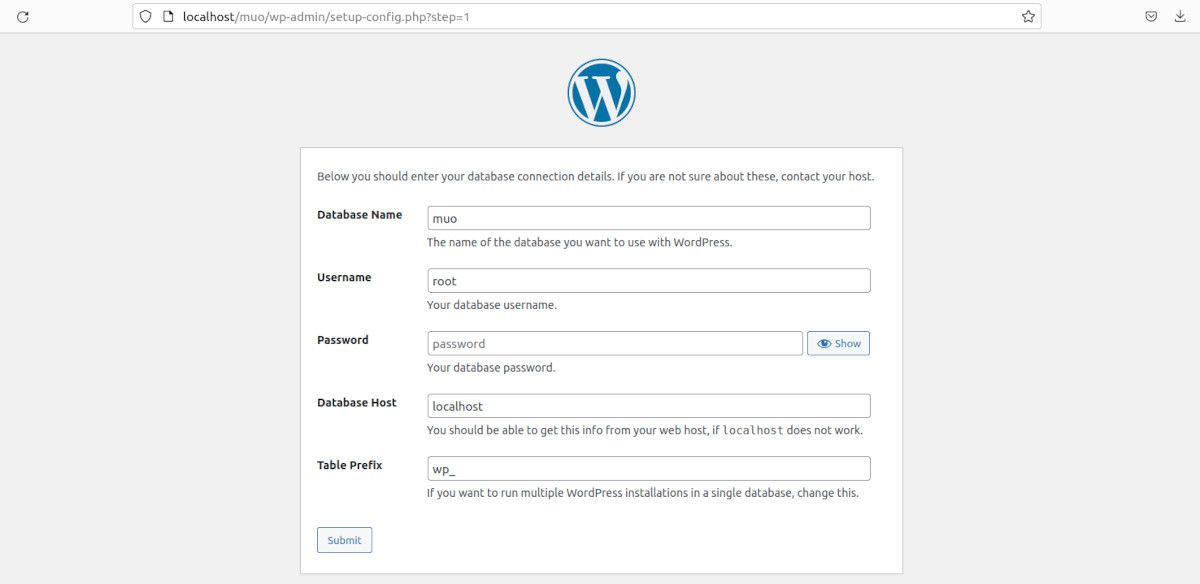Click into the Password input box
Screen dimensions: 1200x584
tap(614, 344)
